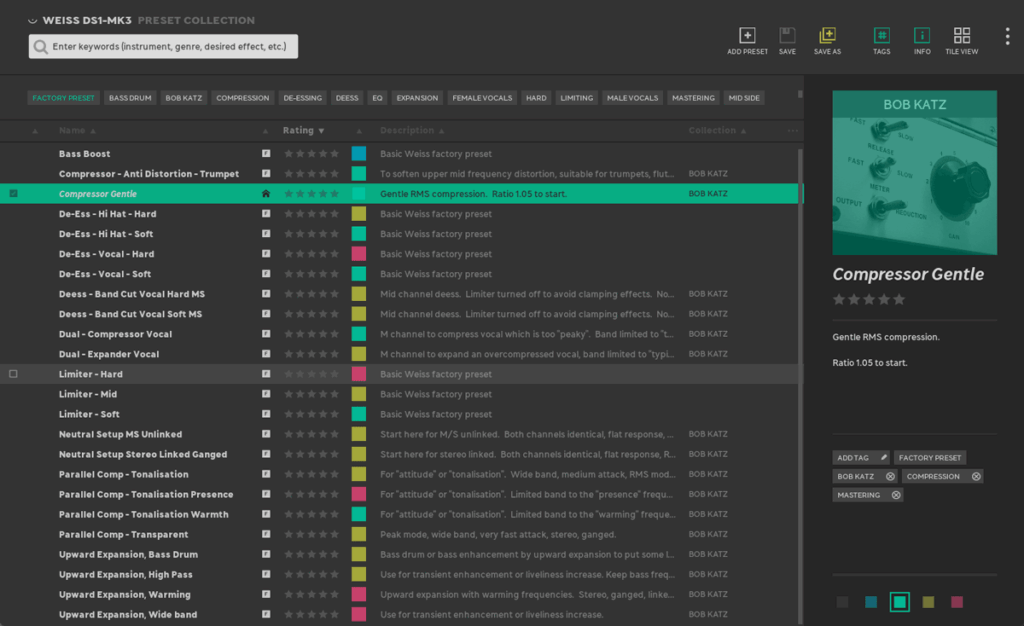Rate Compressor Gentle in the info panel stars
This screenshot has height=626, width=1024.
click(869, 300)
